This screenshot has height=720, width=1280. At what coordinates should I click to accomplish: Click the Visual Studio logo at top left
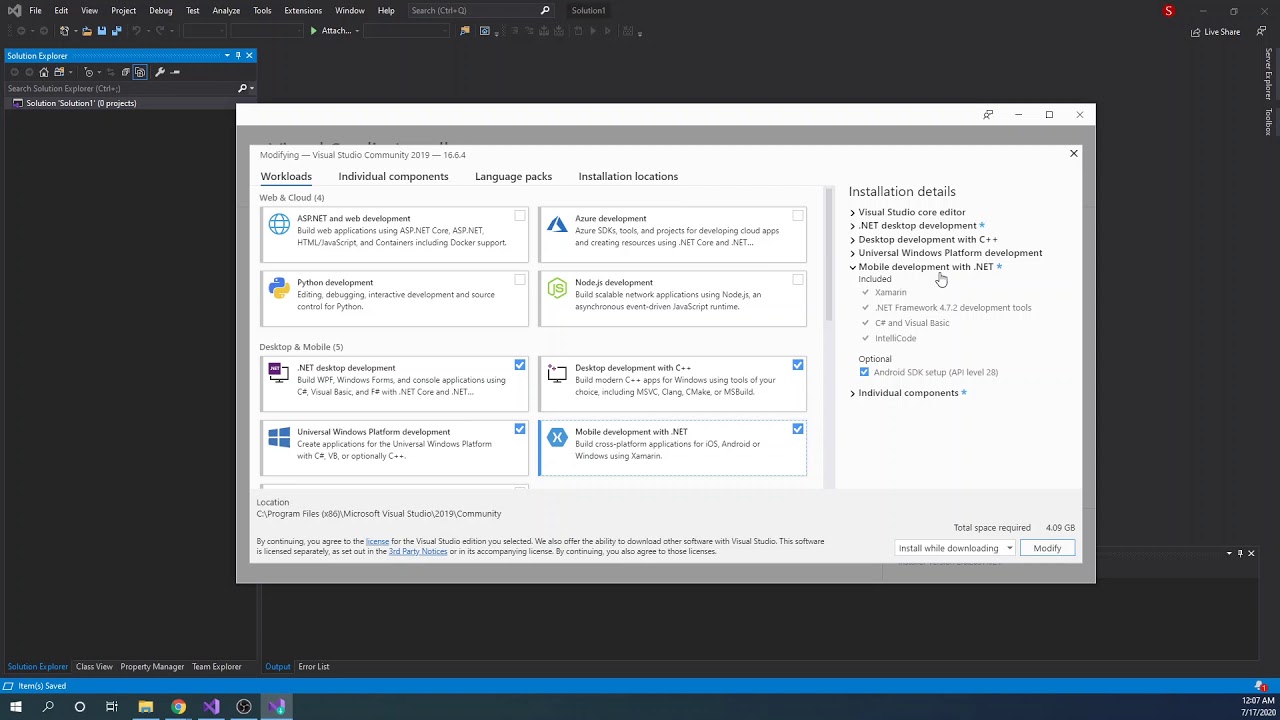(14, 10)
